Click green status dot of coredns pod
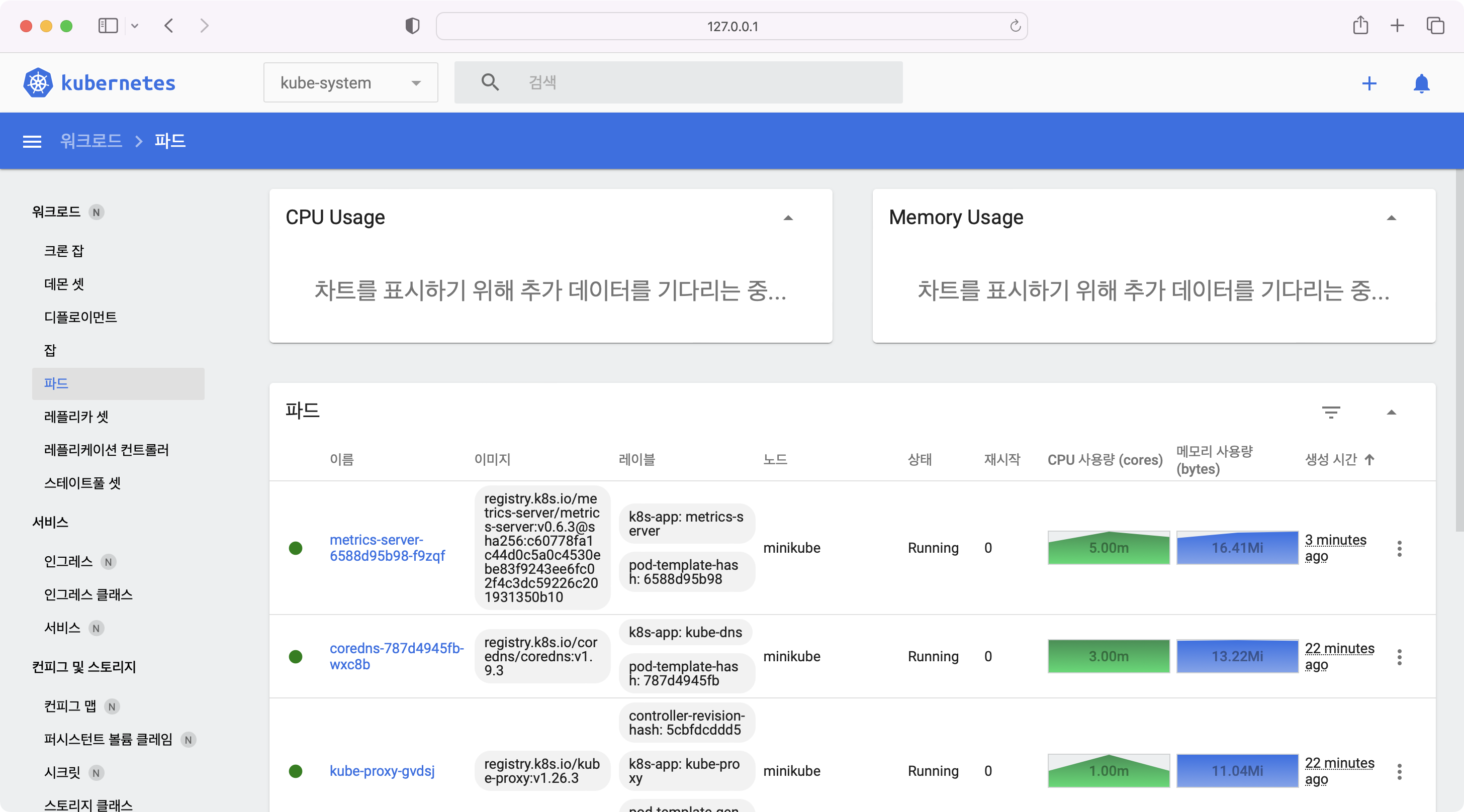1464x812 pixels. pos(296,656)
